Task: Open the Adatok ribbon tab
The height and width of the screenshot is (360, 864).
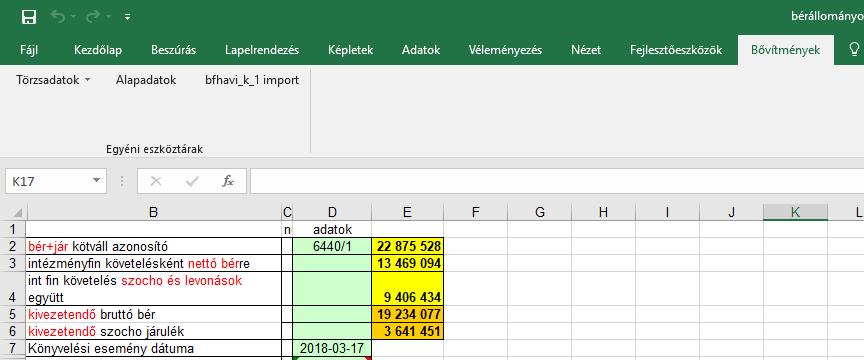Action: 421,50
